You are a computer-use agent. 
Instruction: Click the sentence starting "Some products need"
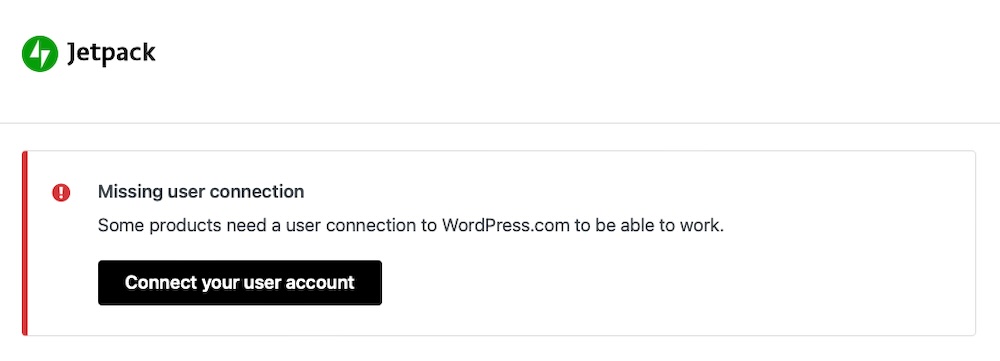(x=411, y=226)
